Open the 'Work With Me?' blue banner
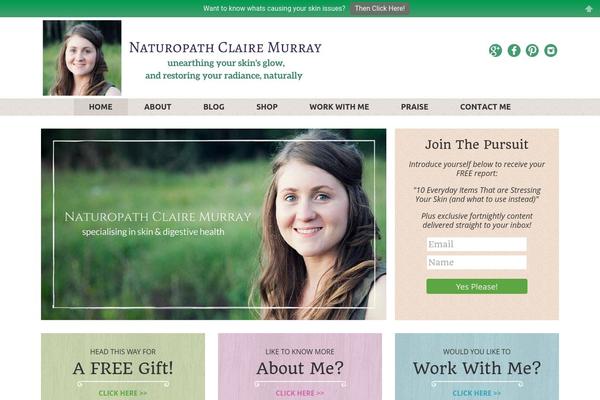 477,367
